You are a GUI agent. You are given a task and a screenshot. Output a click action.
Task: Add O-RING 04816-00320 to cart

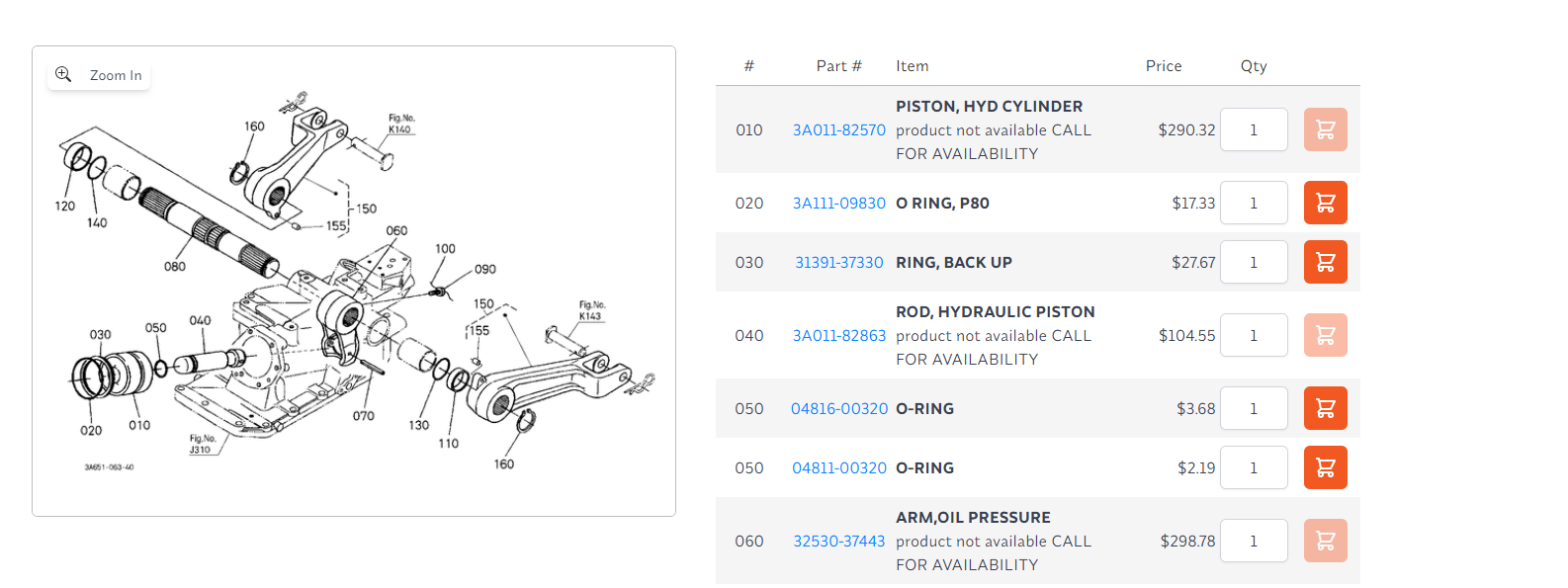(x=1325, y=408)
